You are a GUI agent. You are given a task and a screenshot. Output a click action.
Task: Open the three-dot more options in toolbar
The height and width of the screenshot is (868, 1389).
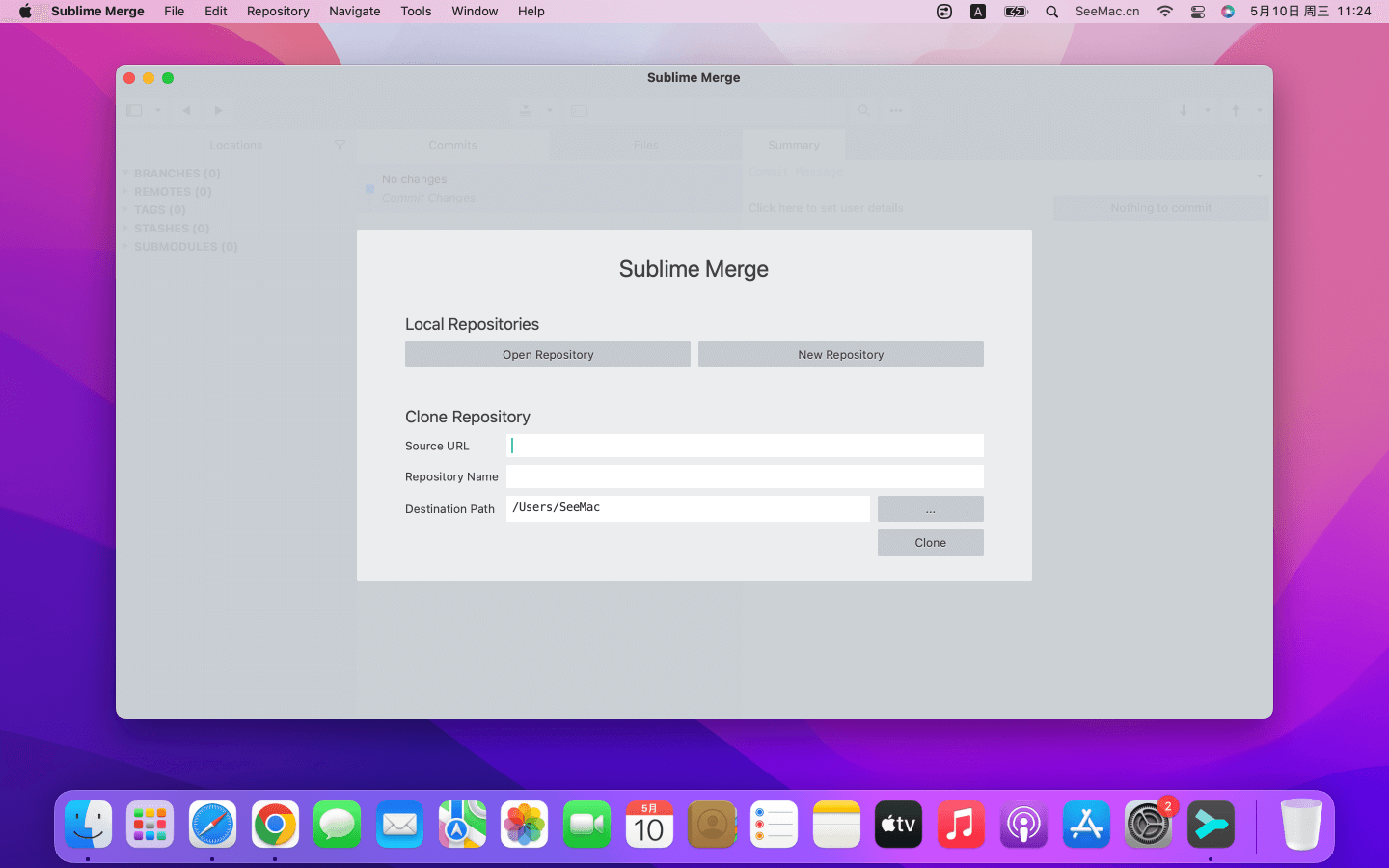pos(896,110)
